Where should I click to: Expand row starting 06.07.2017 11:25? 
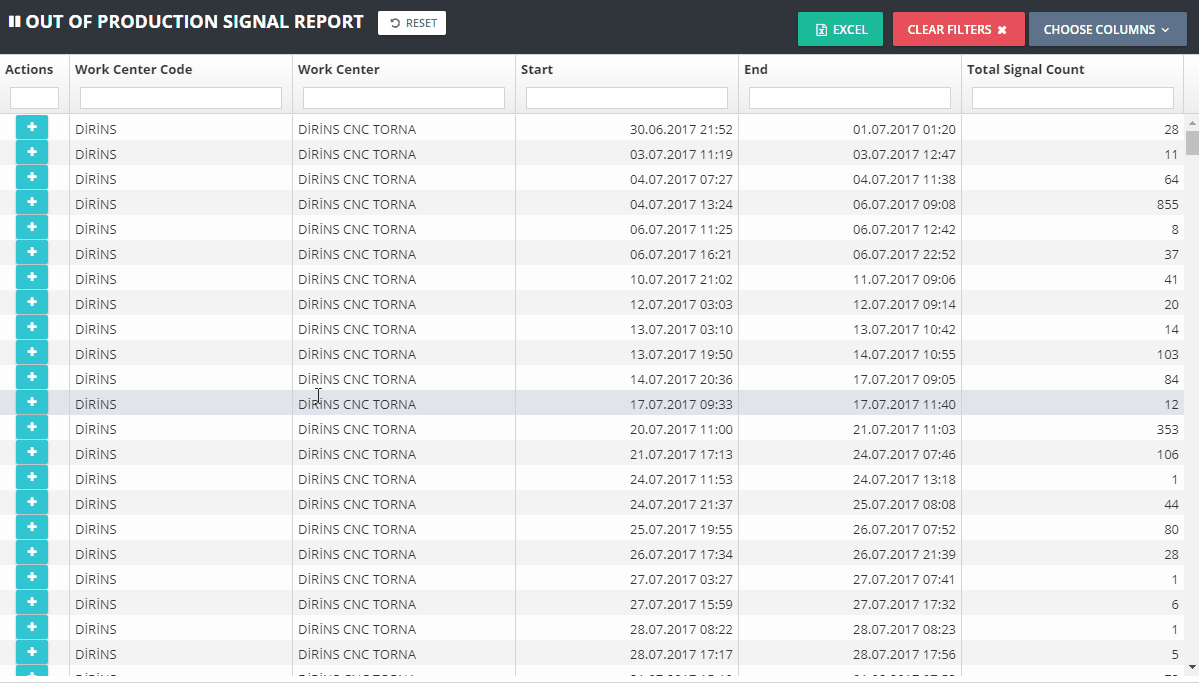[32, 227]
